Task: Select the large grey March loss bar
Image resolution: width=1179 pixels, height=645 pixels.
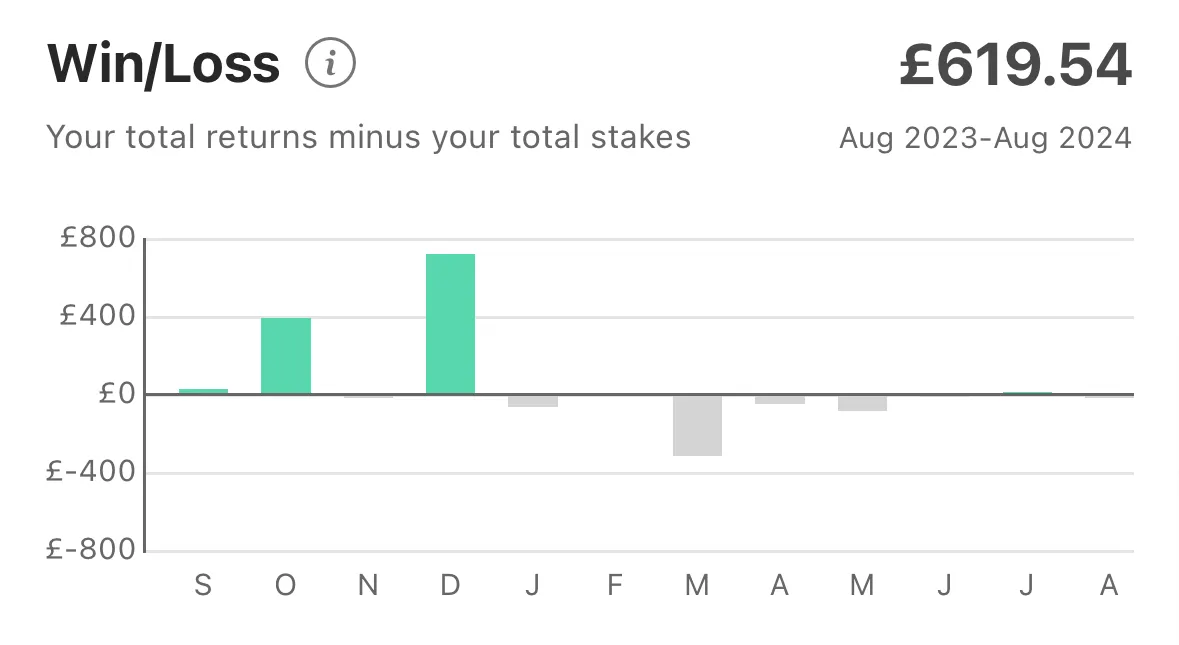Action: (x=697, y=425)
